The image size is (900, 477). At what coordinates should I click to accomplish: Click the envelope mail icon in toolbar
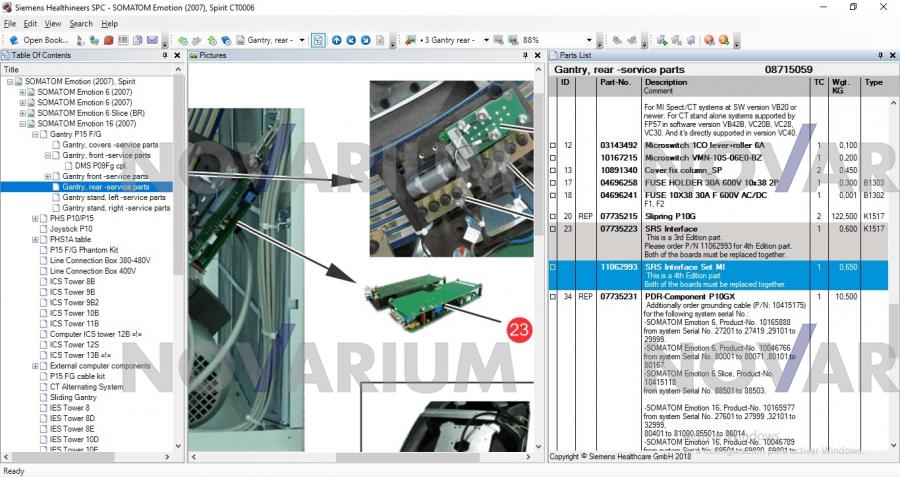(x=152, y=40)
